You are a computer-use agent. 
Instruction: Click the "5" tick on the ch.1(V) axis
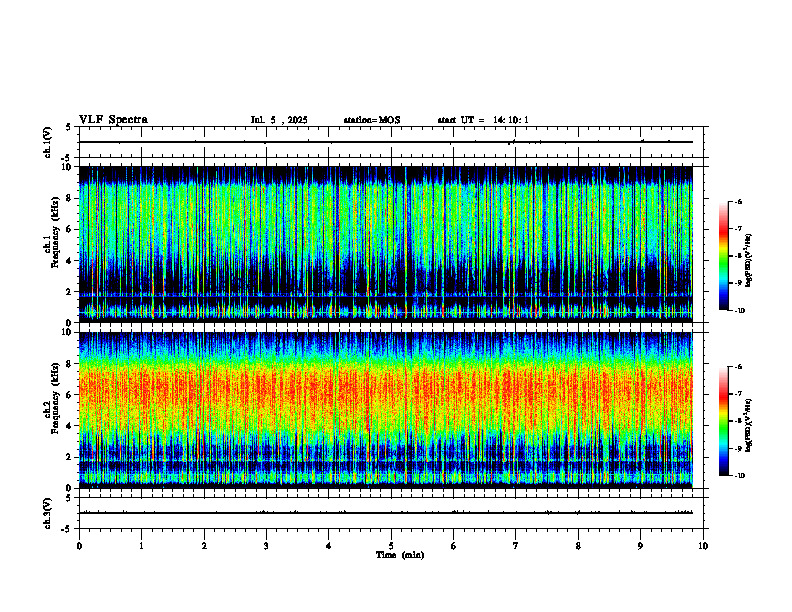(x=70, y=127)
